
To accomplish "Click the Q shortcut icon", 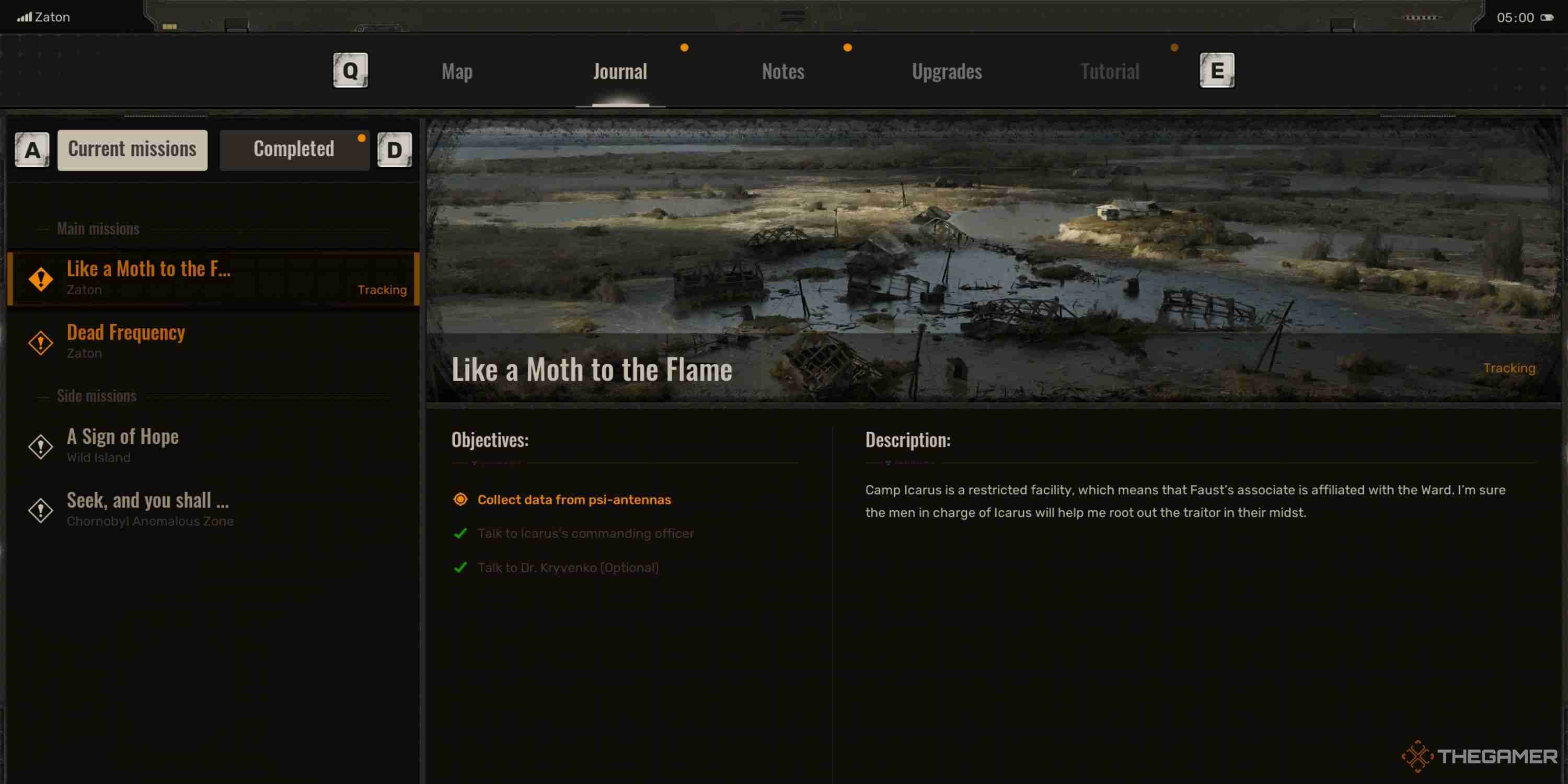I will 349,70.
